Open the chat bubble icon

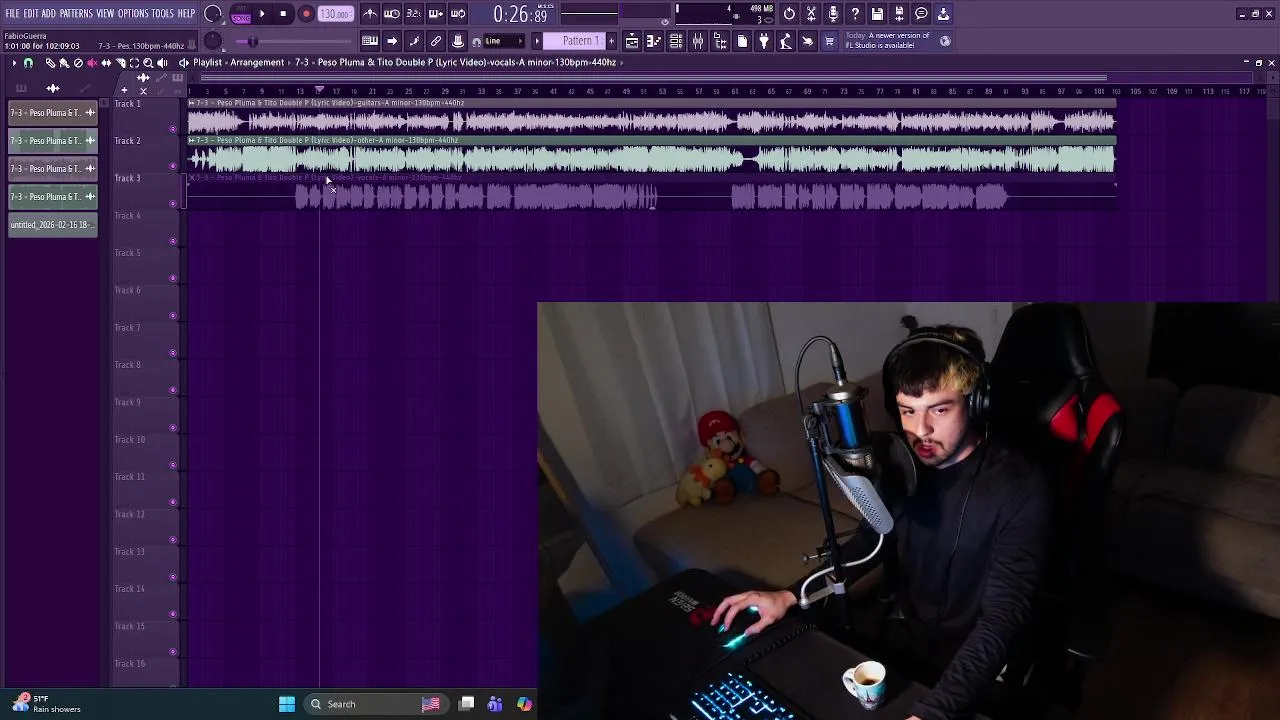pos(921,14)
